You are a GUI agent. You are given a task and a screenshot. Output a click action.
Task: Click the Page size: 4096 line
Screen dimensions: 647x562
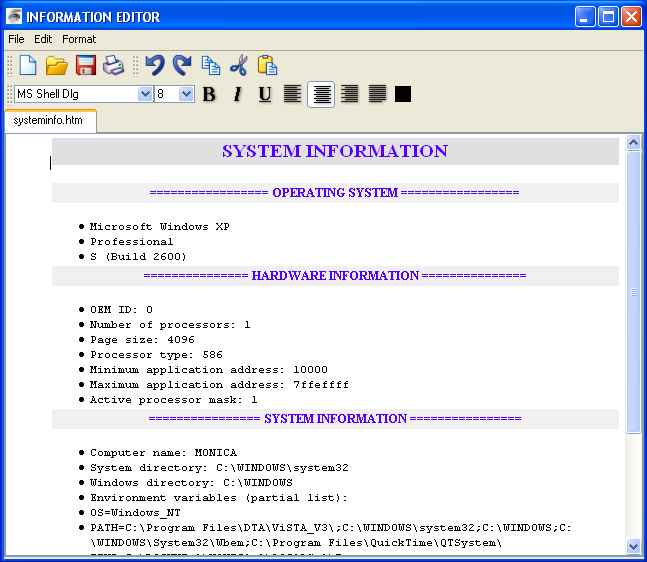tap(142, 340)
